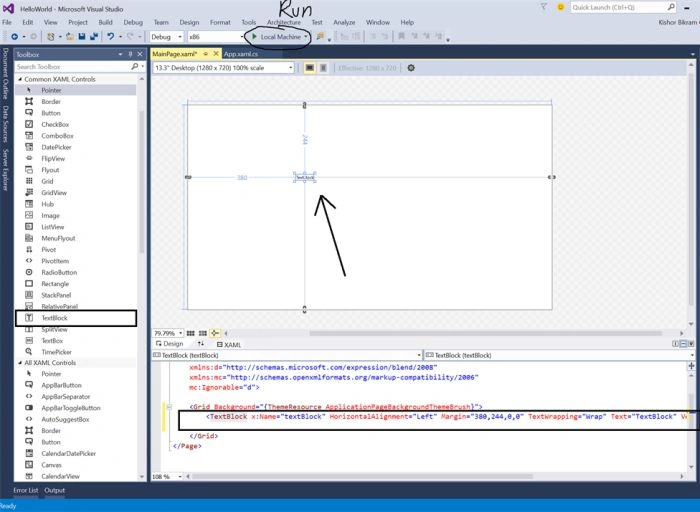Open designer device settings gear
The width and height of the screenshot is (700, 512).
pyautogui.click(x=411, y=68)
